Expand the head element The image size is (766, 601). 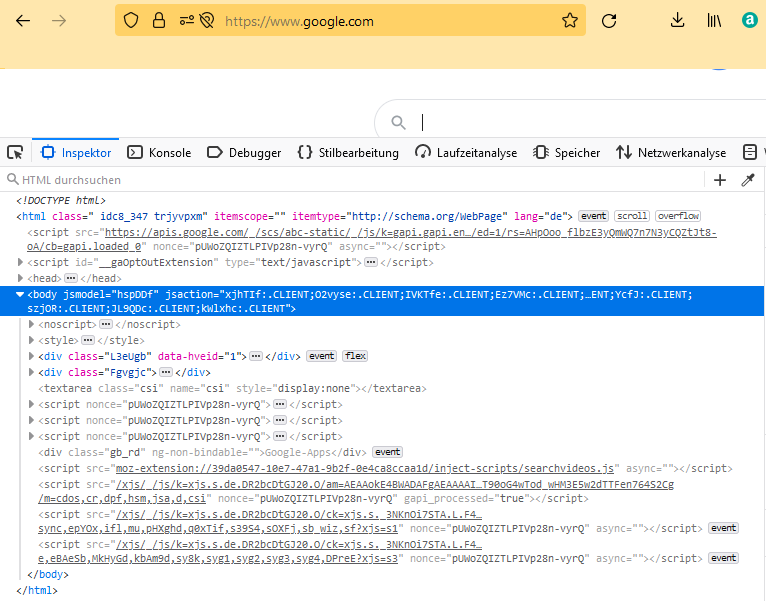(x=20, y=278)
